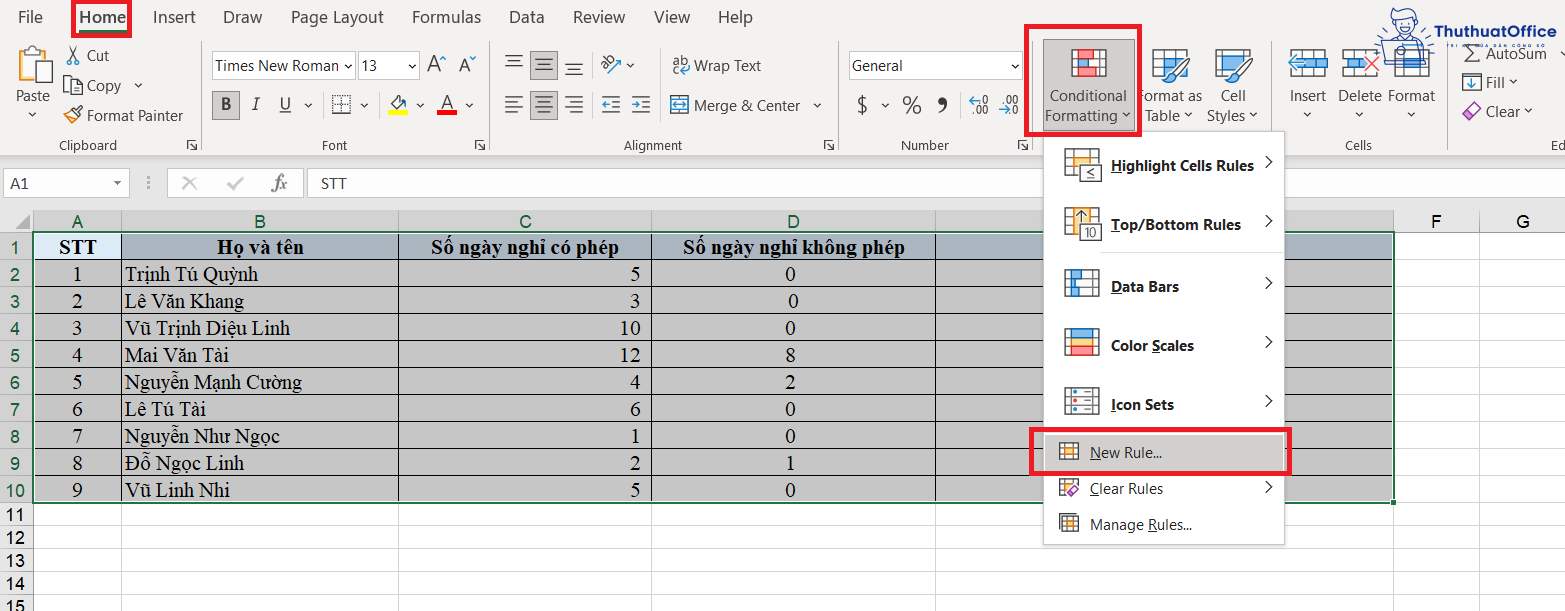This screenshot has height=611, width=1565.
Task: Click AutoSum button
Action: click(1505, 54)
